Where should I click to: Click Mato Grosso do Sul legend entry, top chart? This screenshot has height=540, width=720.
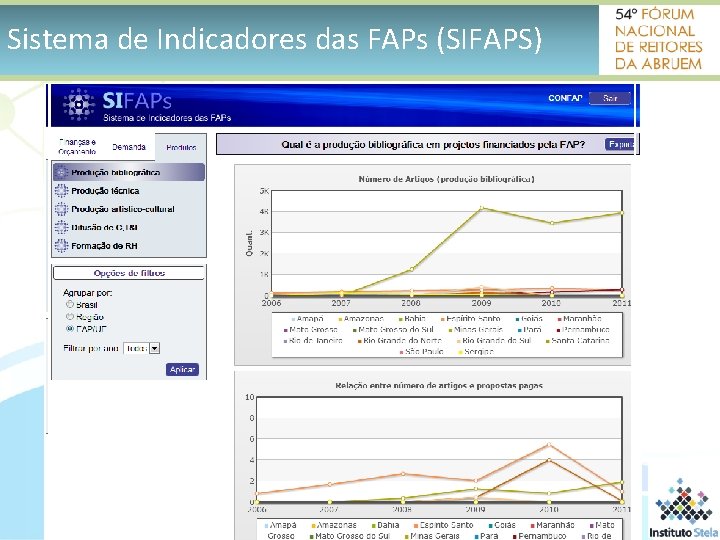point(393,329)
